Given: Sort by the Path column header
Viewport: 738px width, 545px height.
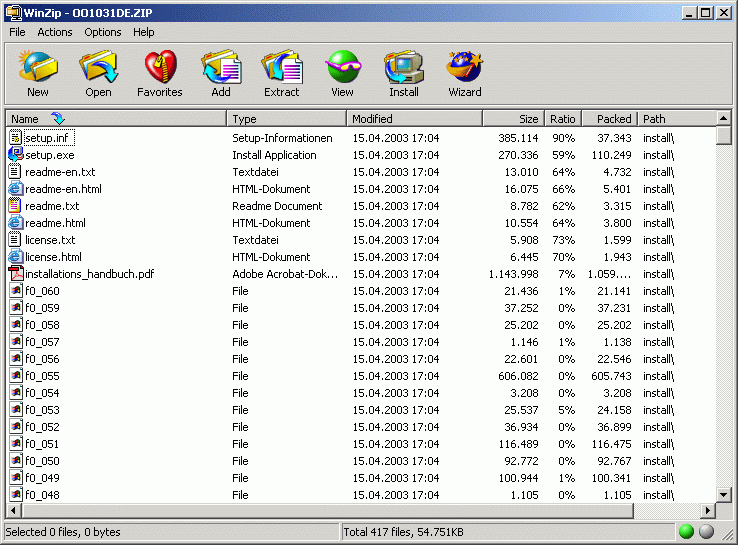Looking at the screenshot, I should (677, 119).
